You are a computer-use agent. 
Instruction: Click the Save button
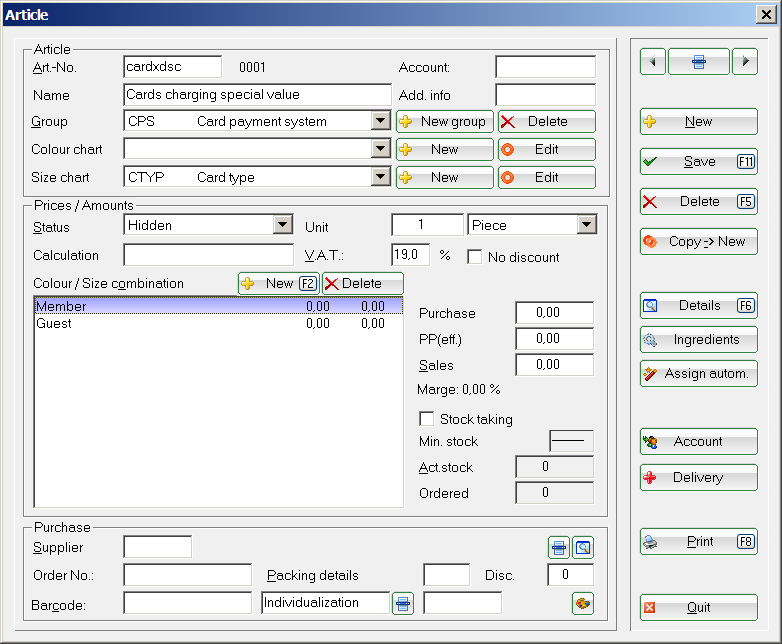(x=698, y=162)
